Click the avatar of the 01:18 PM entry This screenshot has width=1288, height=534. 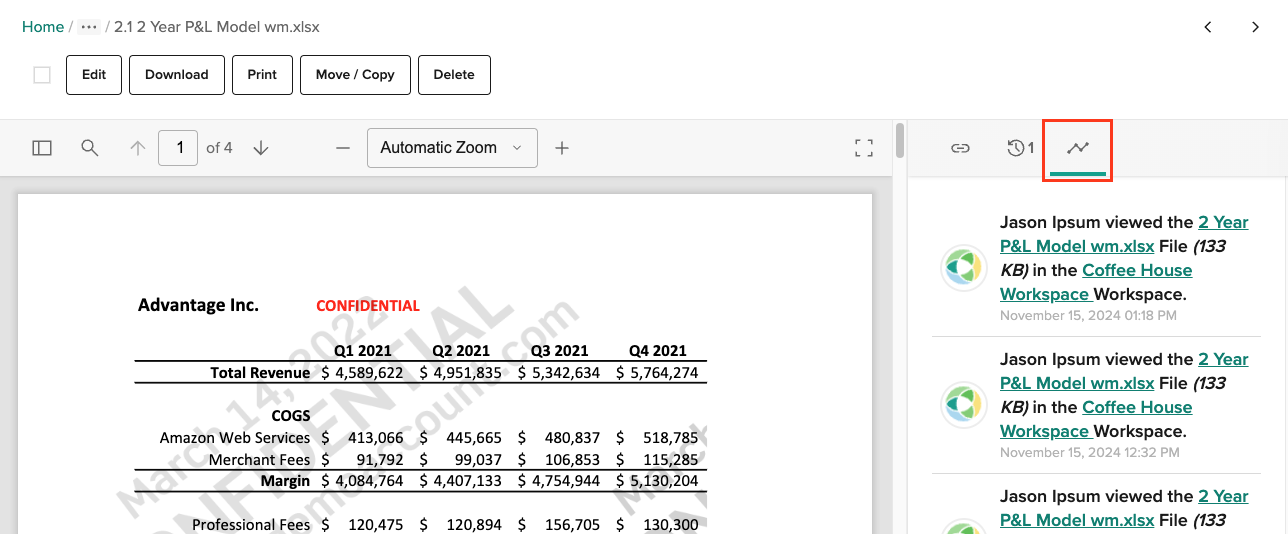tap(965, 267)
